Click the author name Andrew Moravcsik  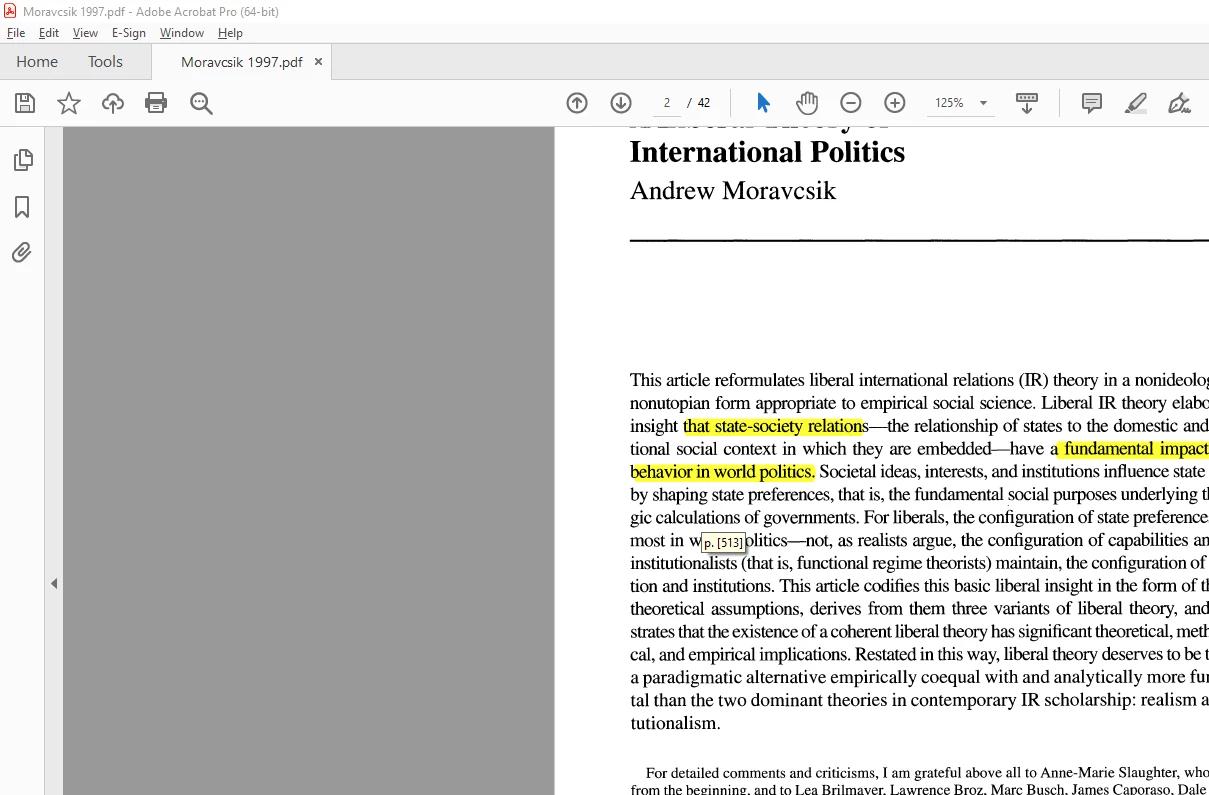click(733, 190)
